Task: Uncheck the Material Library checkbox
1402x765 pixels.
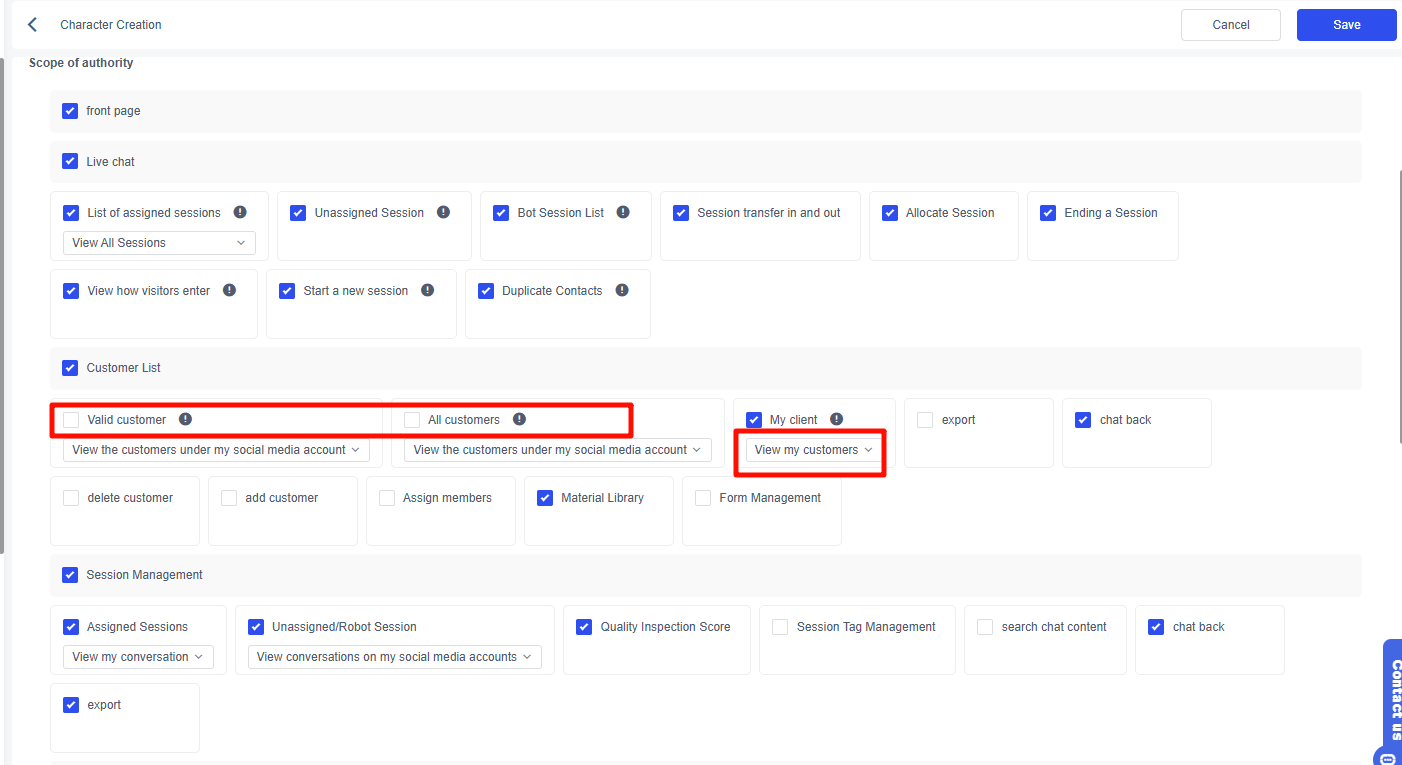Action: pyautogui.click(x=545, y=498)
